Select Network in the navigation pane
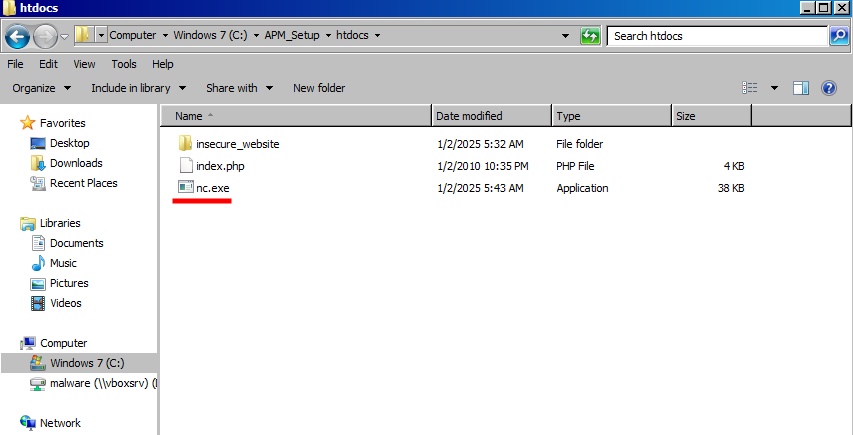853x435 pixels. pyautogui.click(x=60, y=423)
